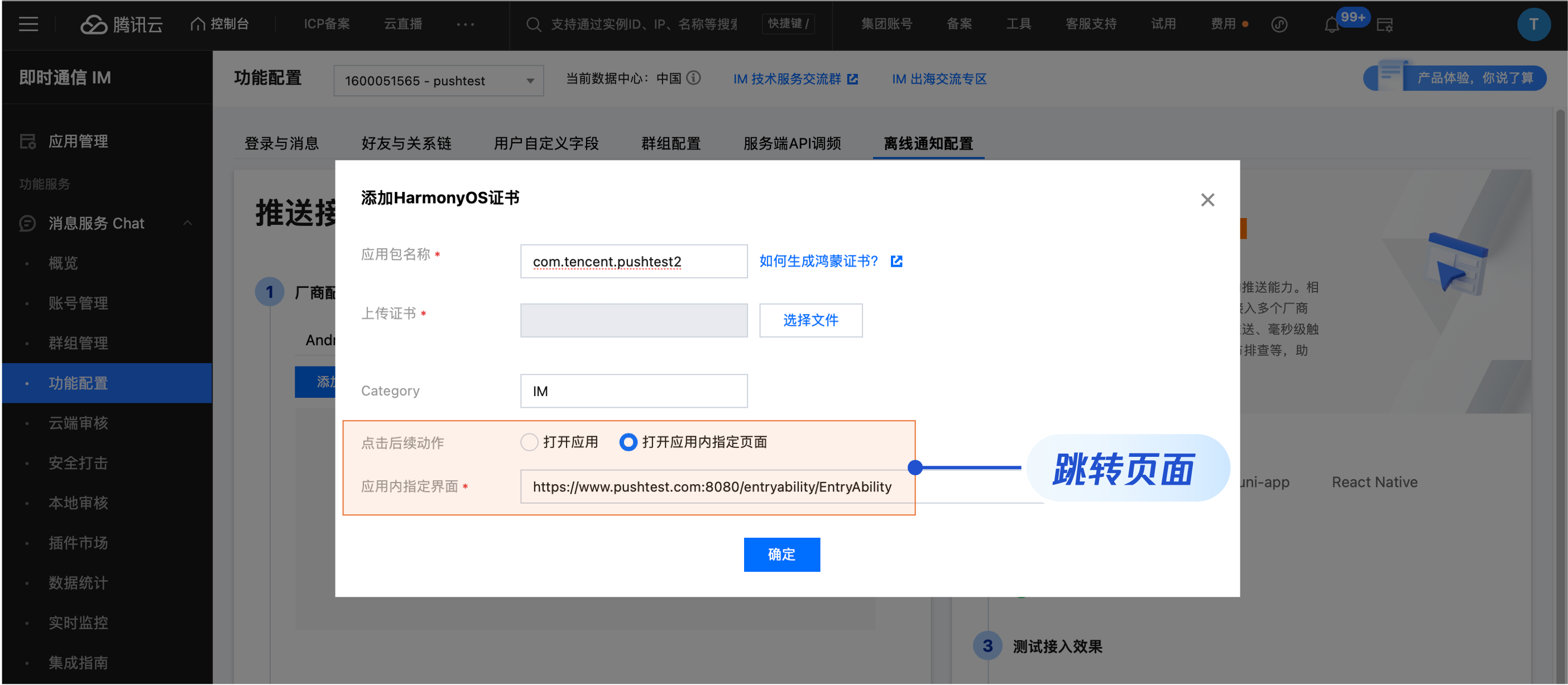Screen dimensions: 1568x685
Task: Open 备案 top menu
Action: [960, 24]
